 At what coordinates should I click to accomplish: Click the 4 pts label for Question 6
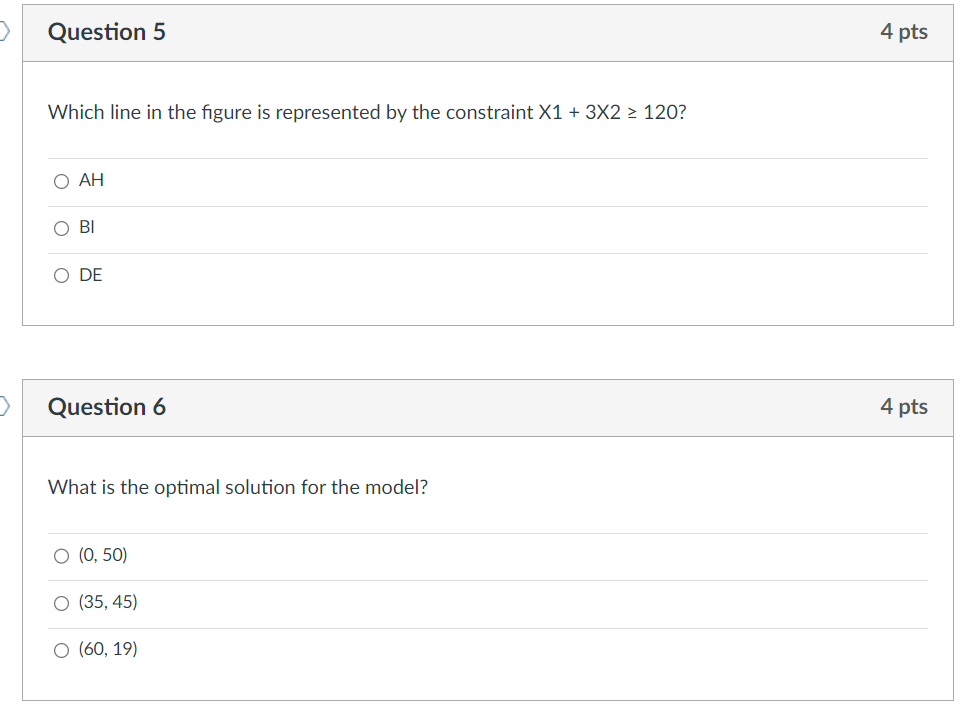[904, 407]
